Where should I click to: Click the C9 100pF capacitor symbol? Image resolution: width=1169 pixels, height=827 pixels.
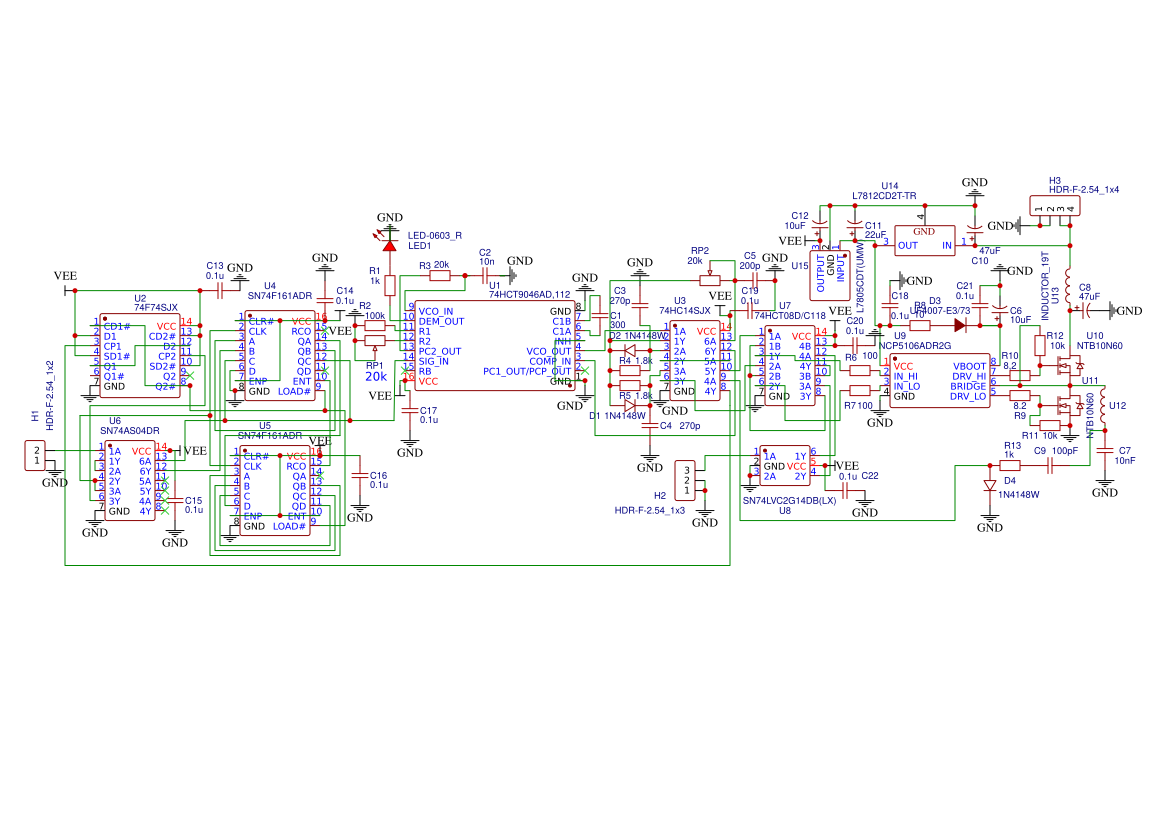[x=1050, y=466]
